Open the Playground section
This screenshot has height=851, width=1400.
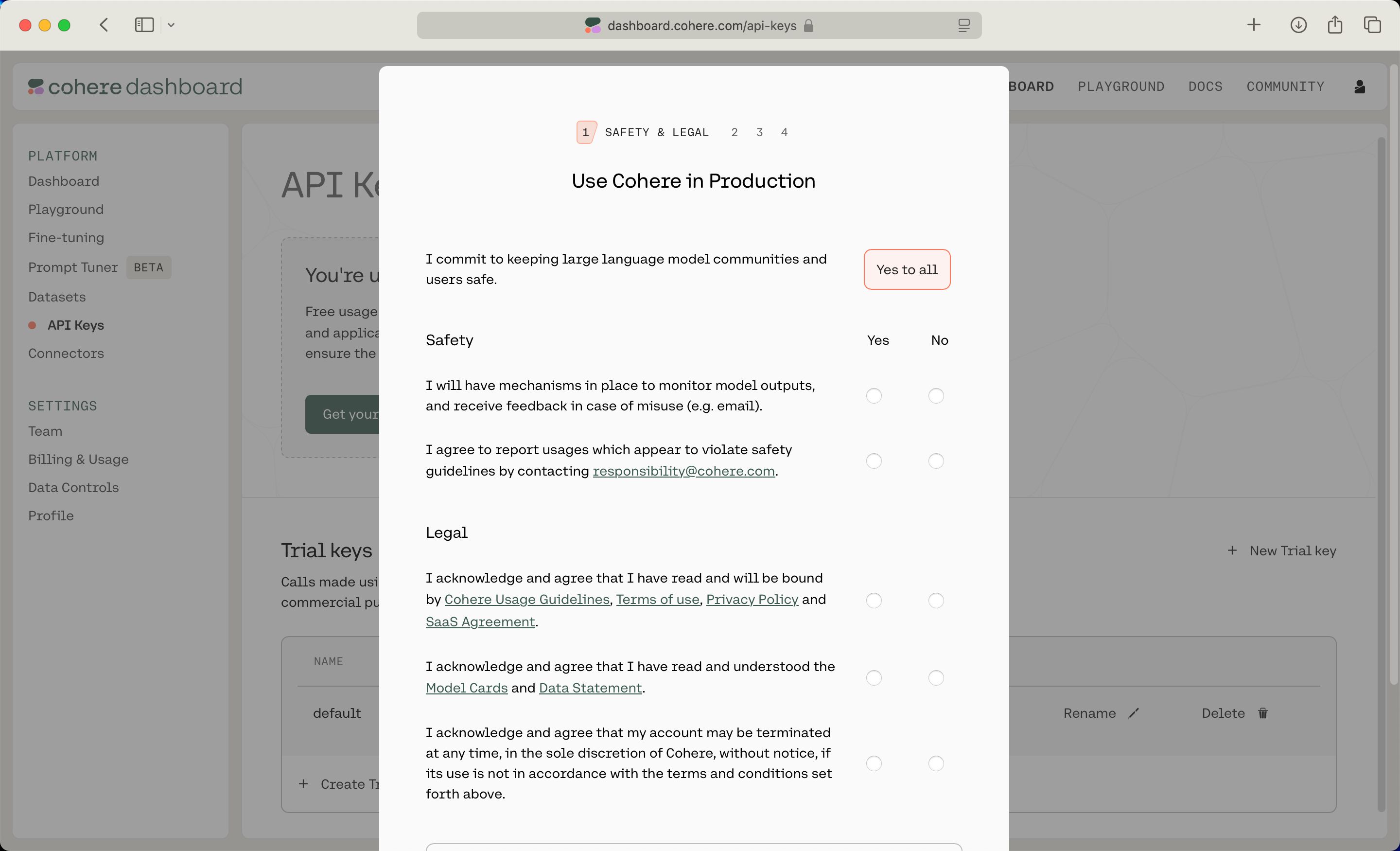[66, 209]
